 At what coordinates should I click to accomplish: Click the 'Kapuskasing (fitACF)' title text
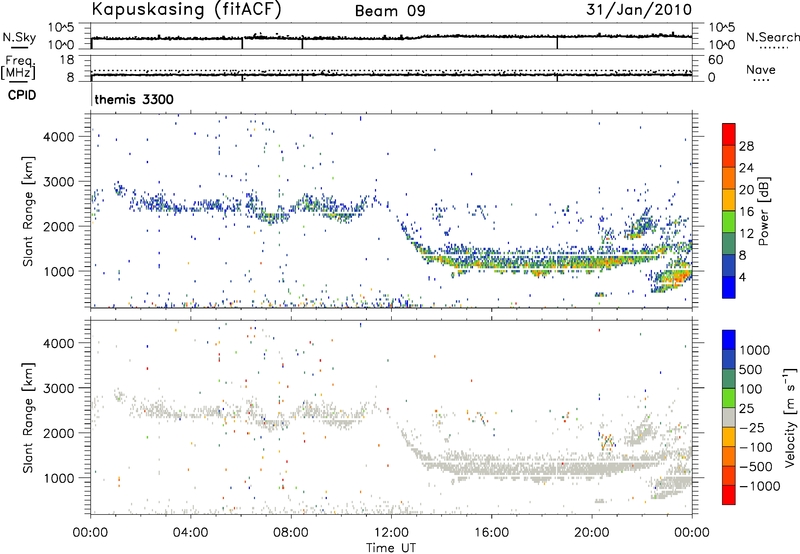[186, 10]
